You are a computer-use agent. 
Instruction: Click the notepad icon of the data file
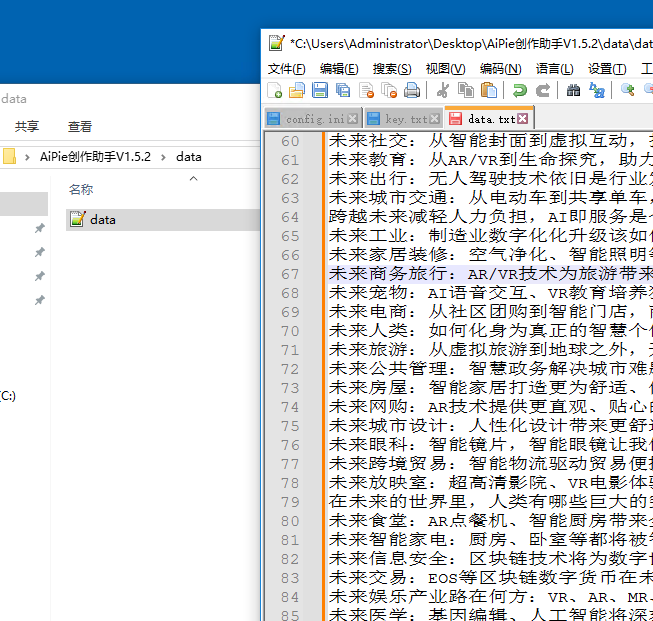[x=78, y=219]
